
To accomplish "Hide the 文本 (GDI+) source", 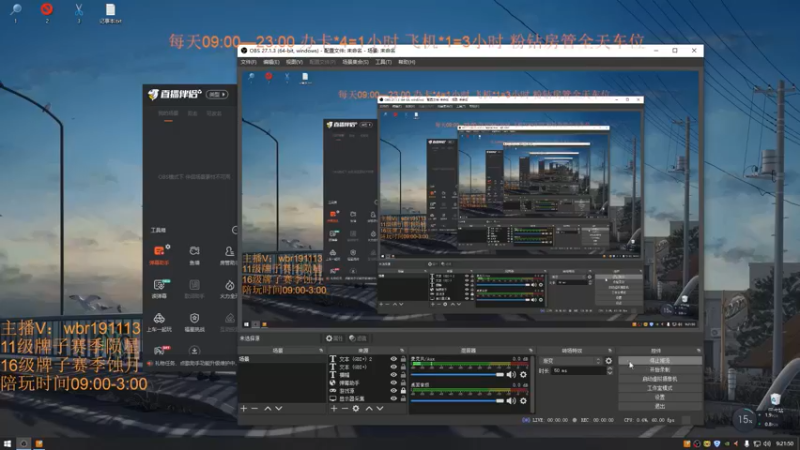I will pyautogui.click(x=393, y=367).
